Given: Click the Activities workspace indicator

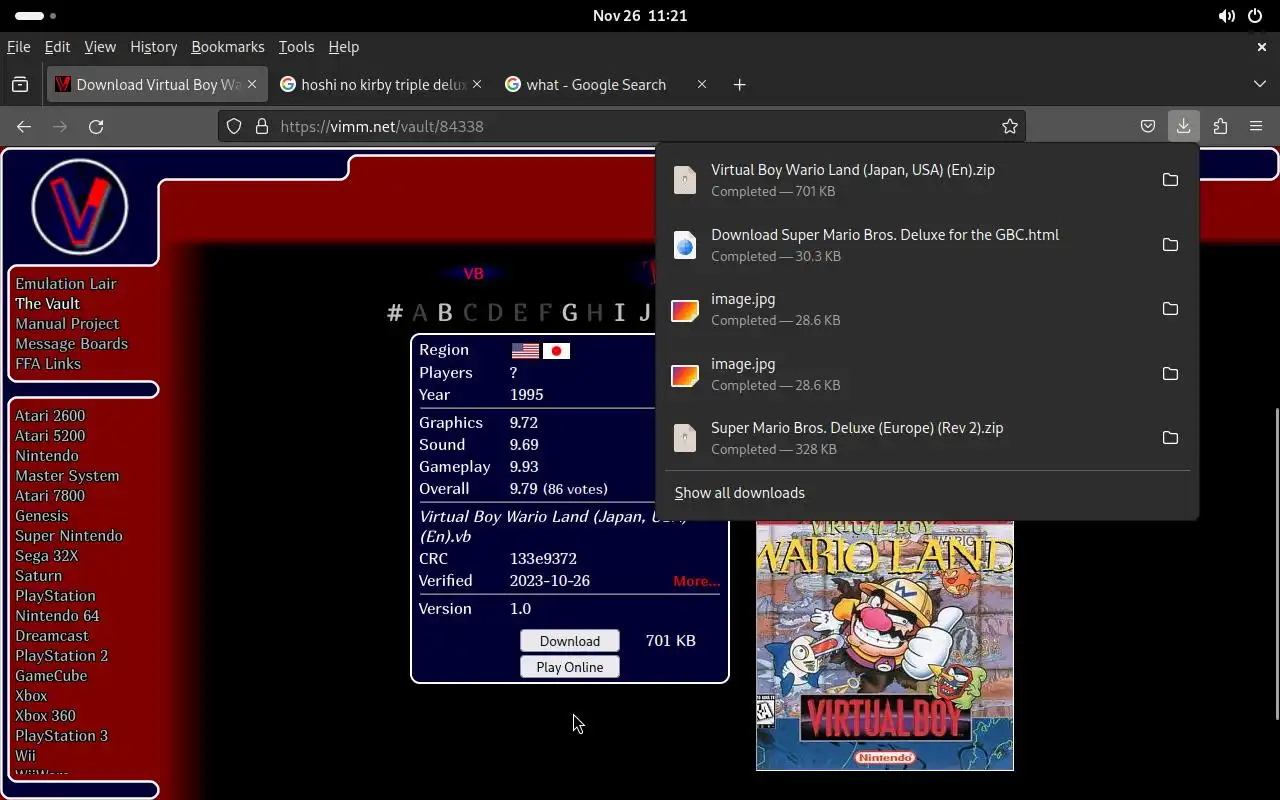Looking at the screenshot, I should 36,16.
